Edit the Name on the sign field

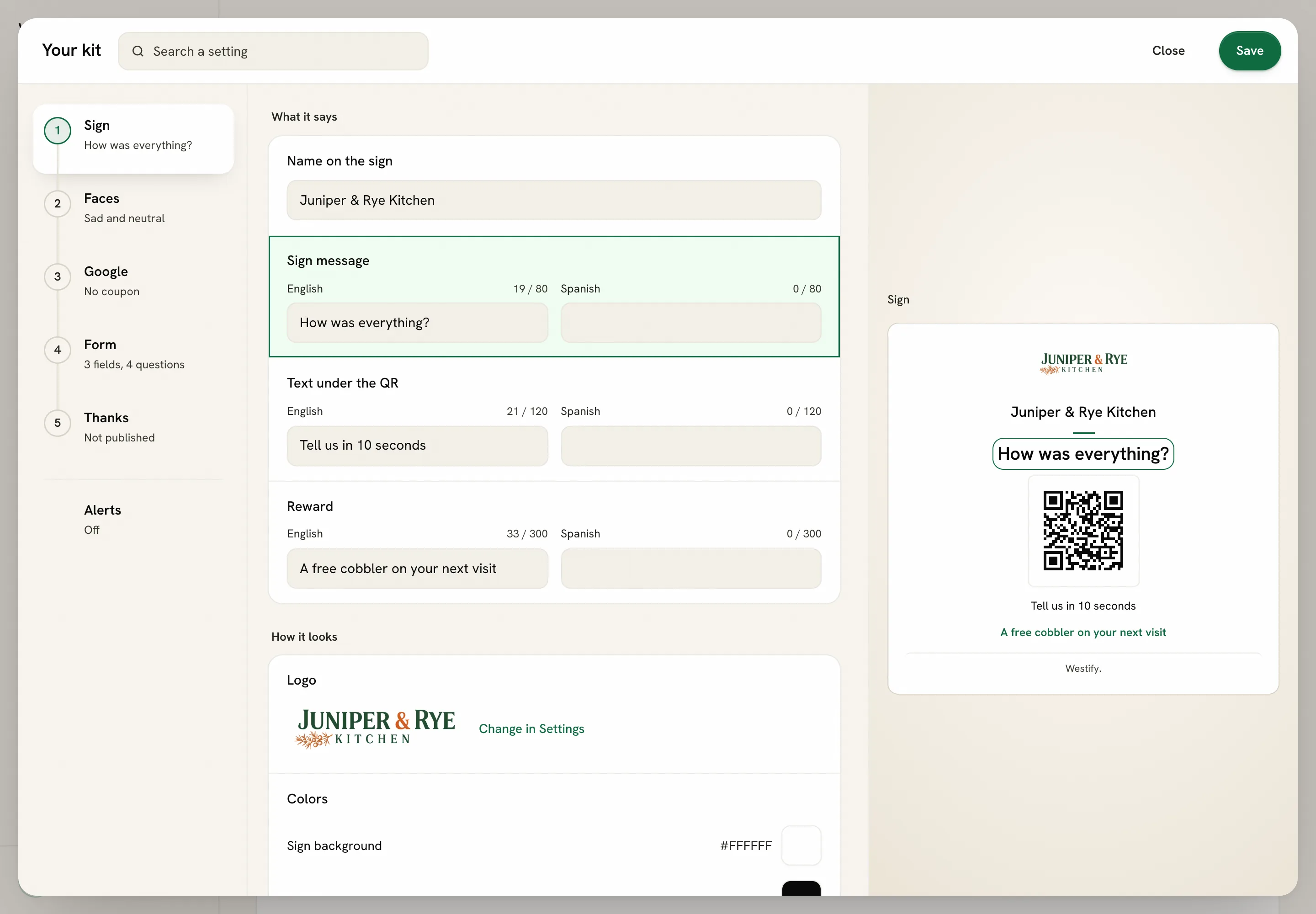click(554, 201)
